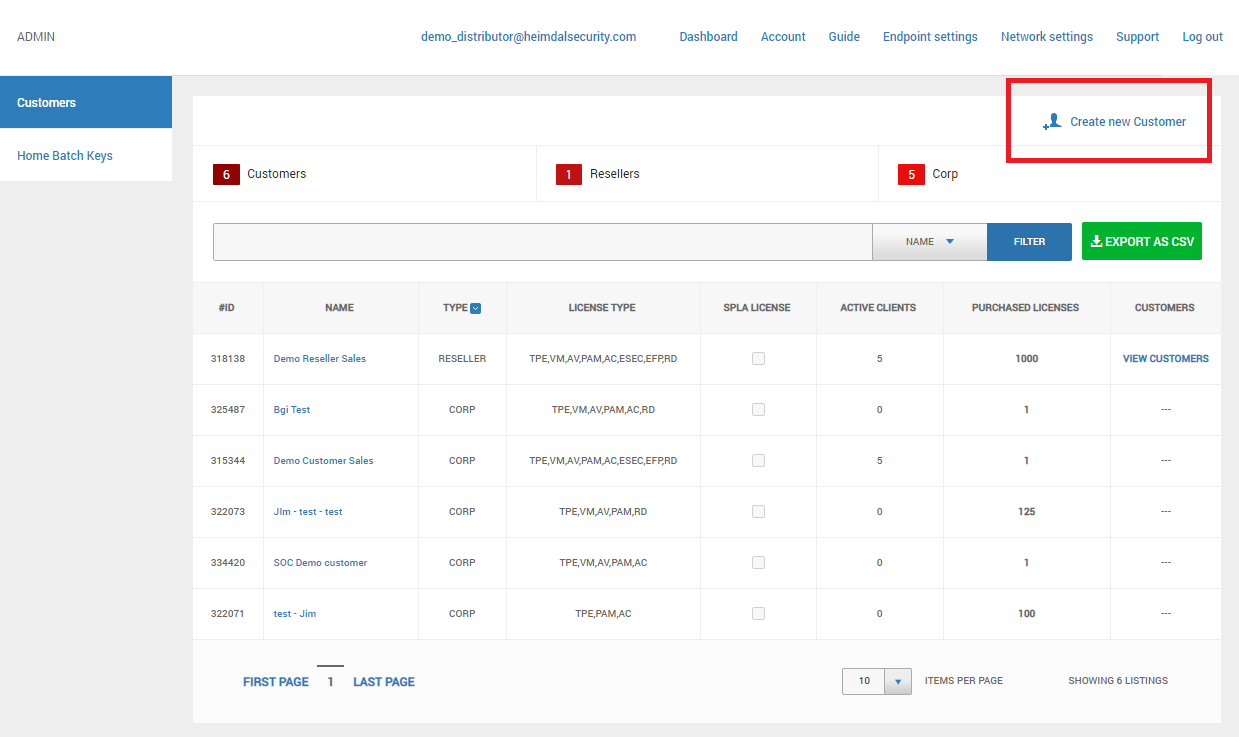Click the ADMIN label in header
The image size is (1239, 737).
pyautogui.click(x=36, y=37)
